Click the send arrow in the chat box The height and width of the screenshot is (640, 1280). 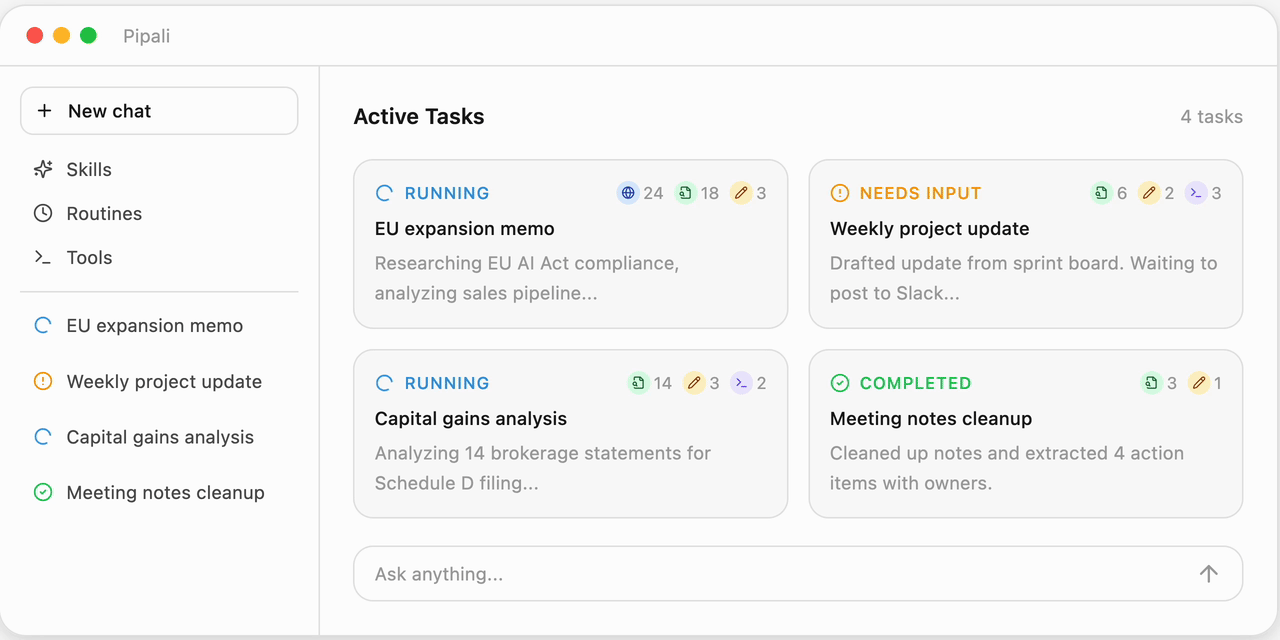click(x=1208, y=573)
